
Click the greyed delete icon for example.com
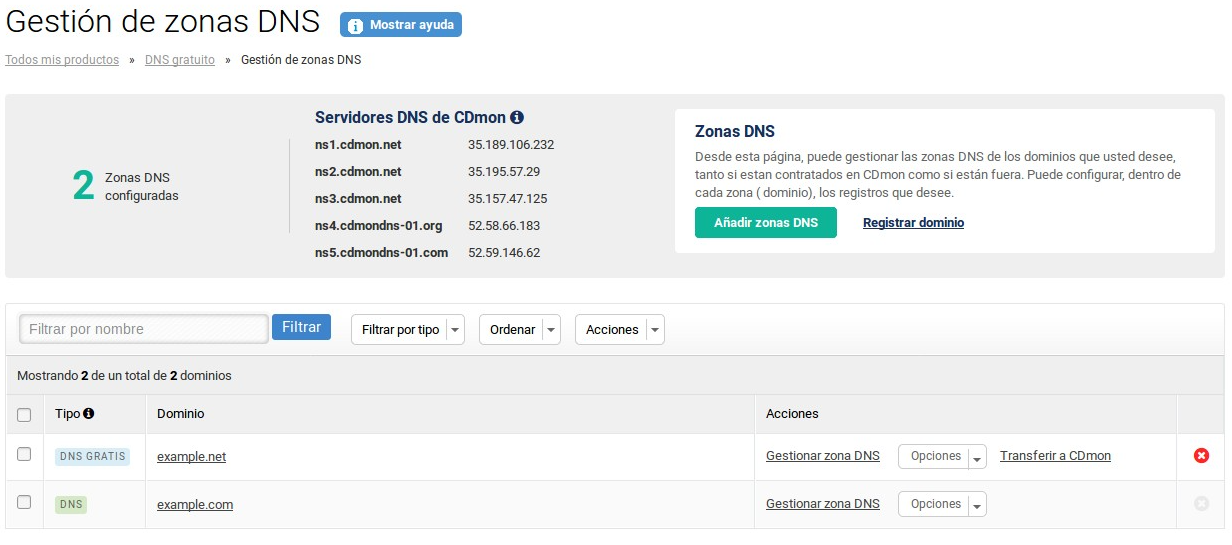tap(1201, 504)
